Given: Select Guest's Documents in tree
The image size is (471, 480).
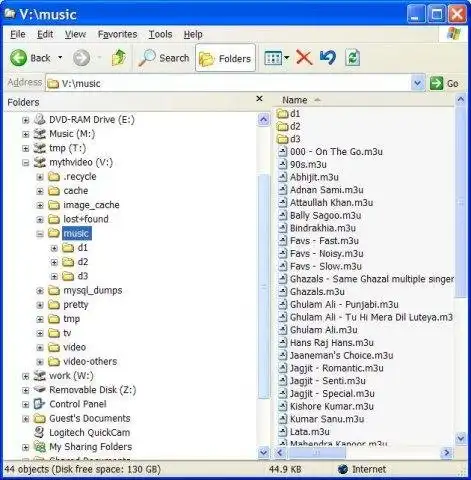Looking at the screenshot, I should click(90, 418).
